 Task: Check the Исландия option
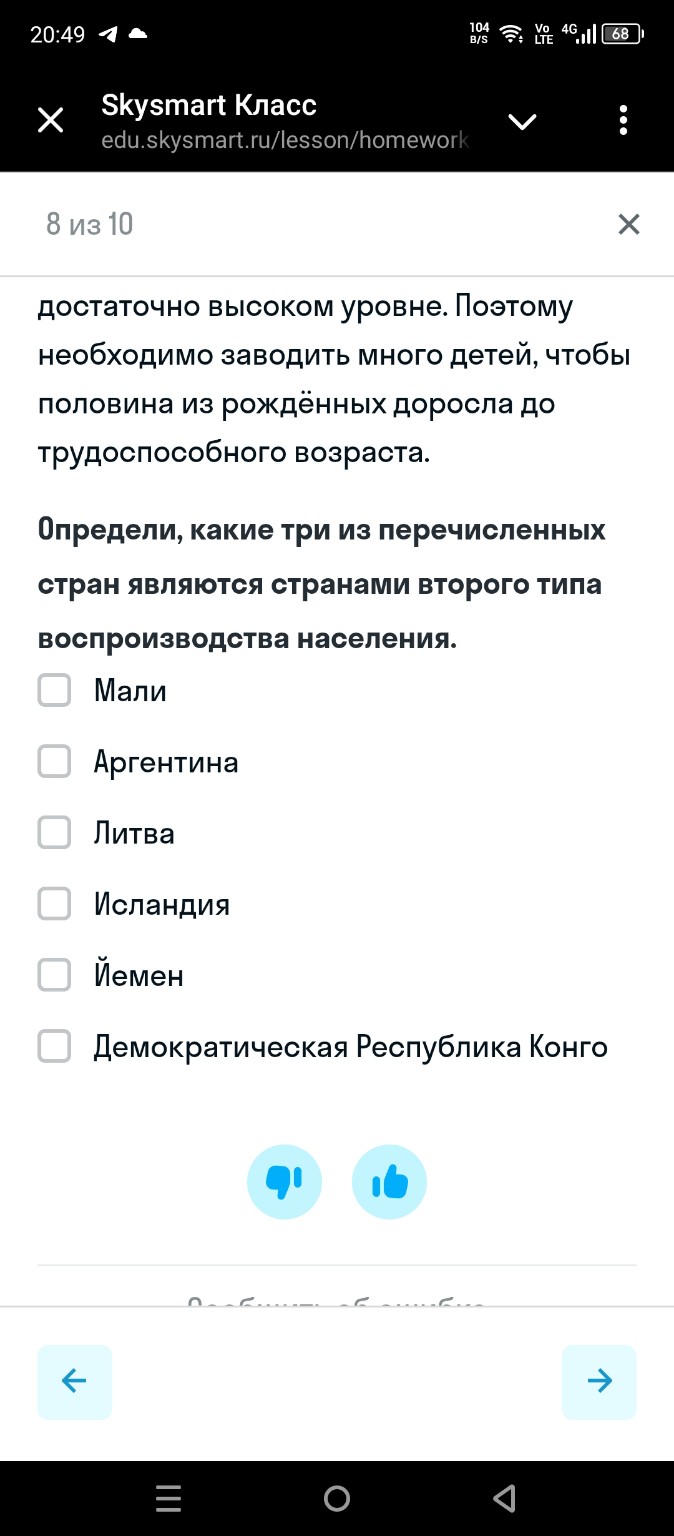tap(53, 903)
